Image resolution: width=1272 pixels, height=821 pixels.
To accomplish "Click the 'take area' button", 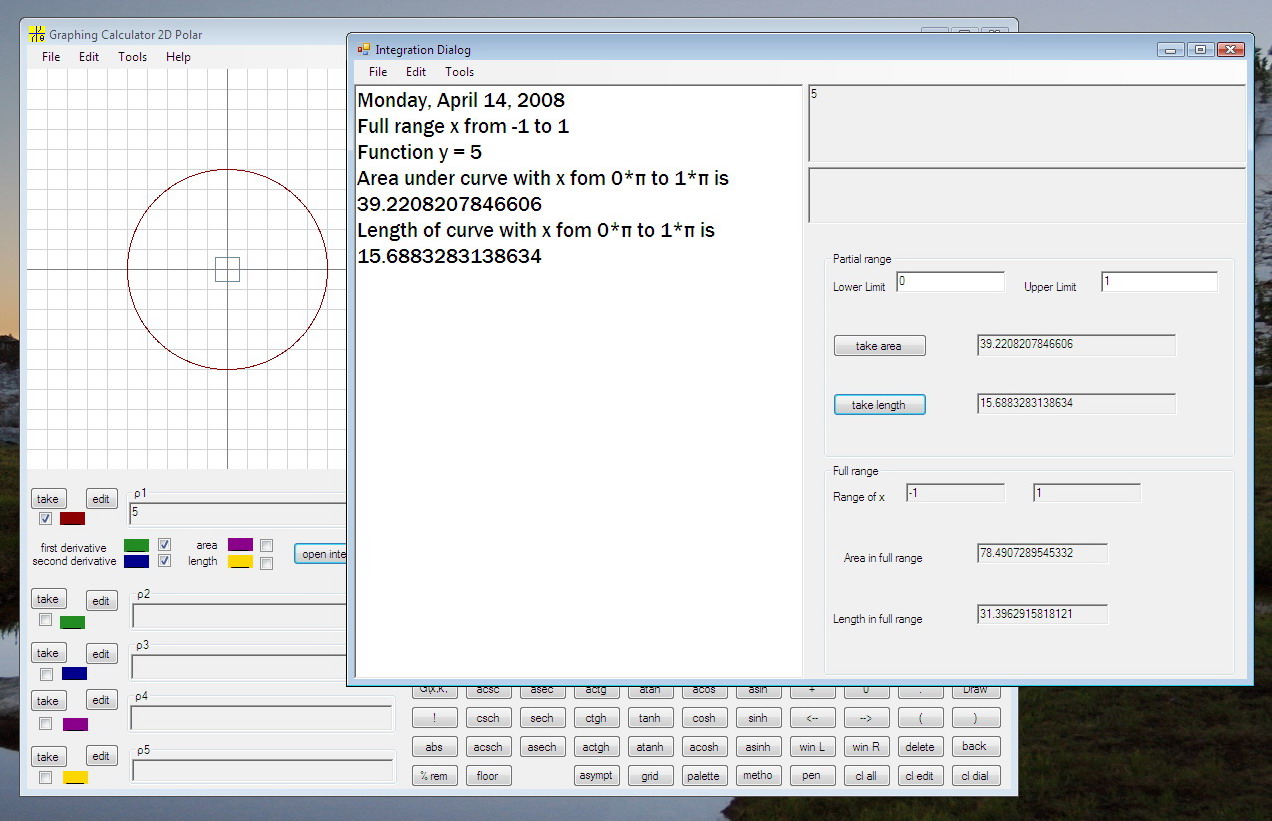I will 879,346.
